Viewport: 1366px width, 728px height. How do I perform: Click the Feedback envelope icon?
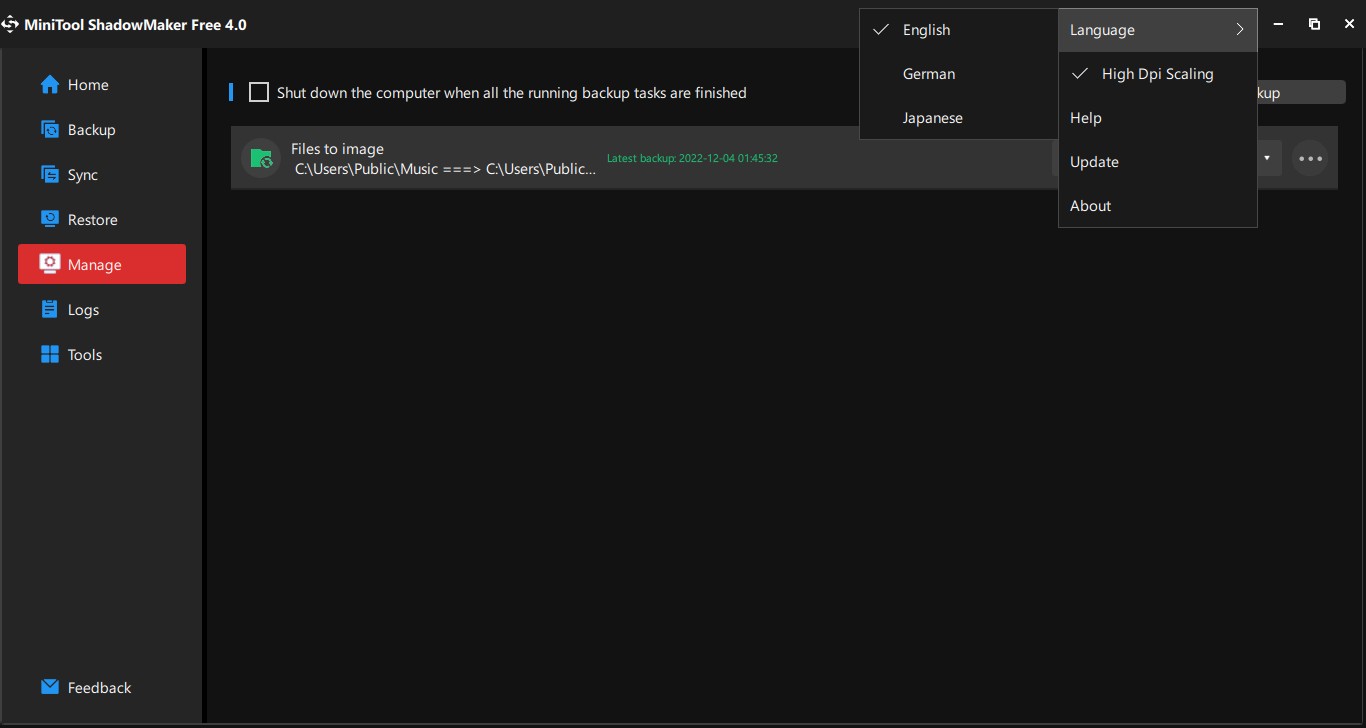point(50,688)
